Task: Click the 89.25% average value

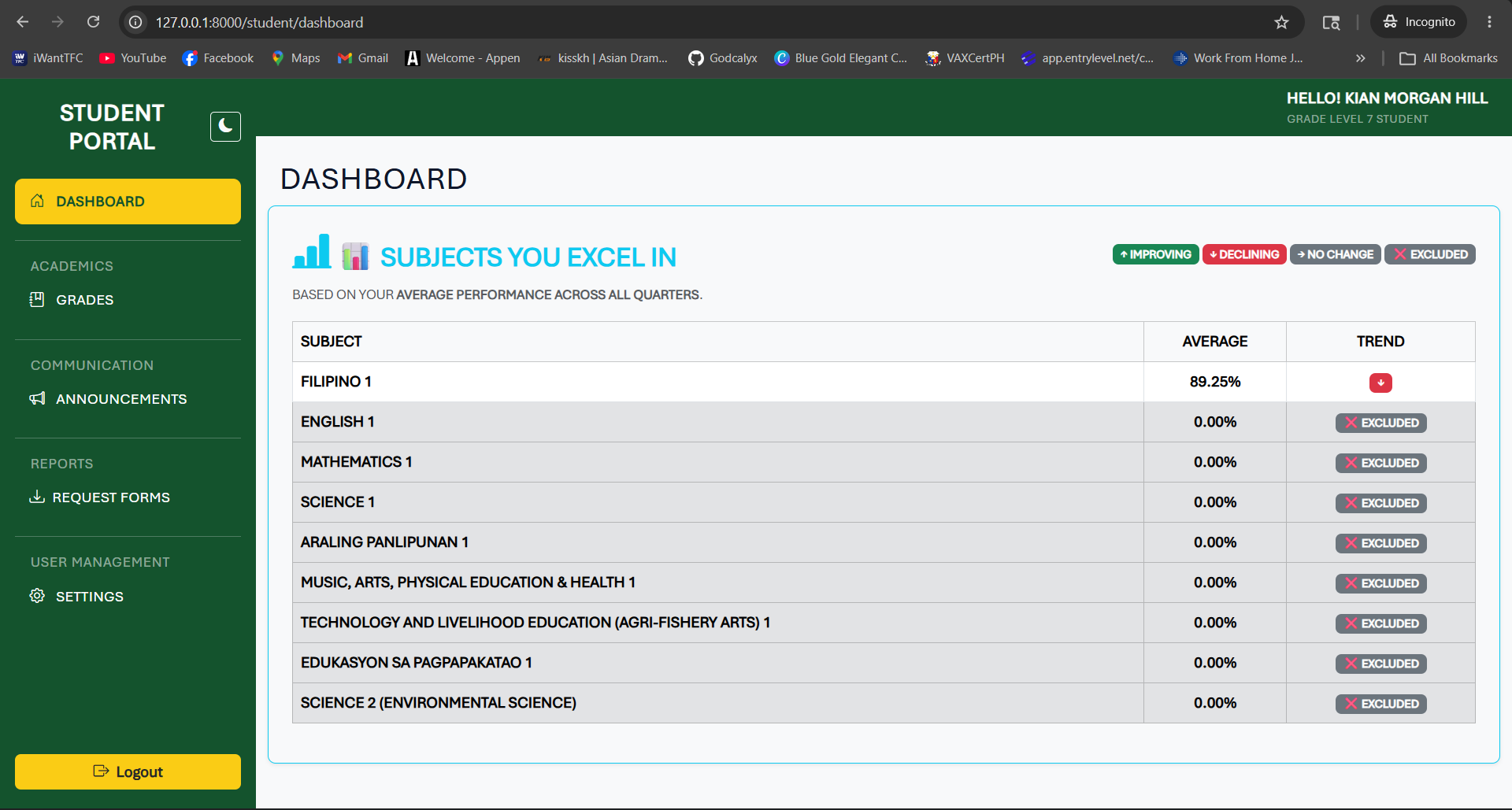Action: 1215,382
